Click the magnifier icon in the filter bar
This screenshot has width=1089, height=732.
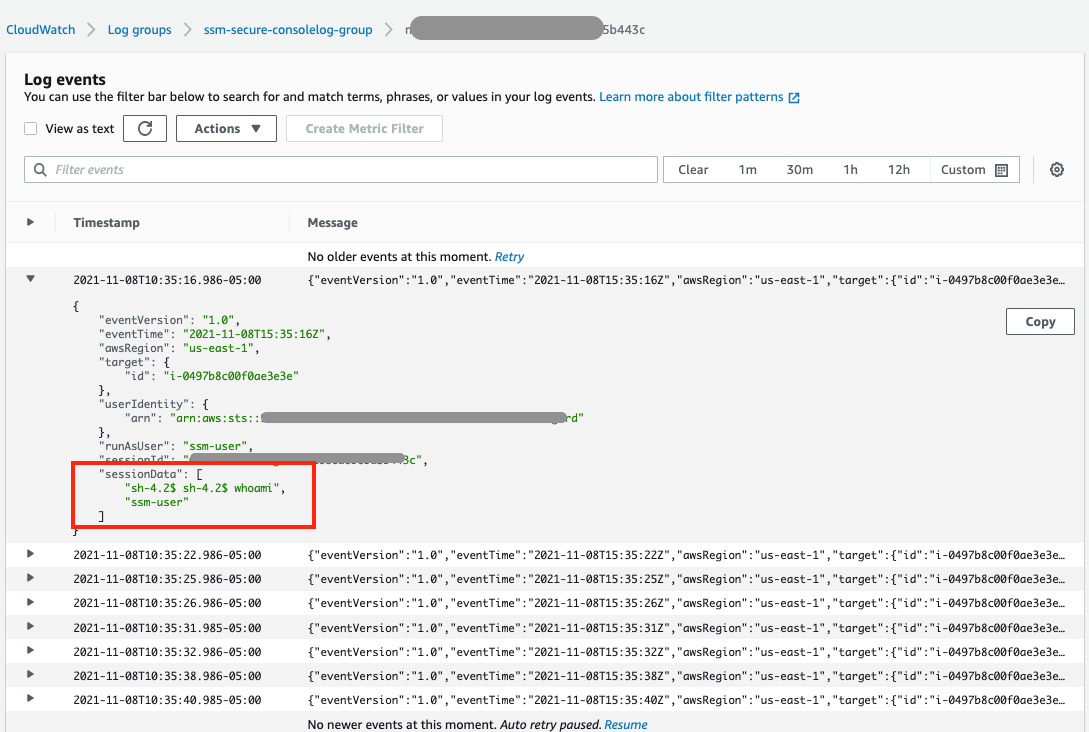coord(39,169)
